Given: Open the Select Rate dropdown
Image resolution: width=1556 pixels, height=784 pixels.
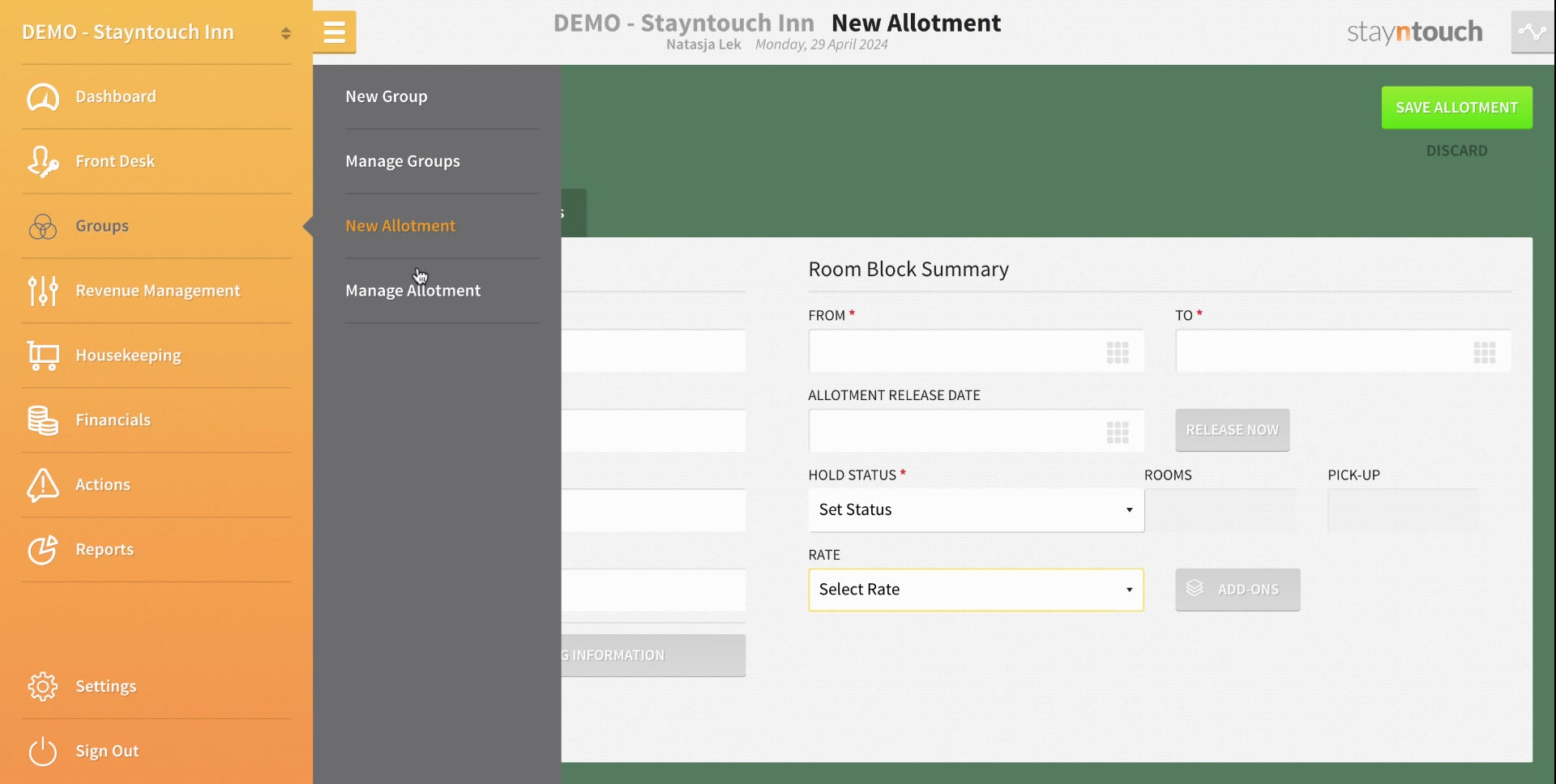Looking at the screenshot, I should click(976, 590).
